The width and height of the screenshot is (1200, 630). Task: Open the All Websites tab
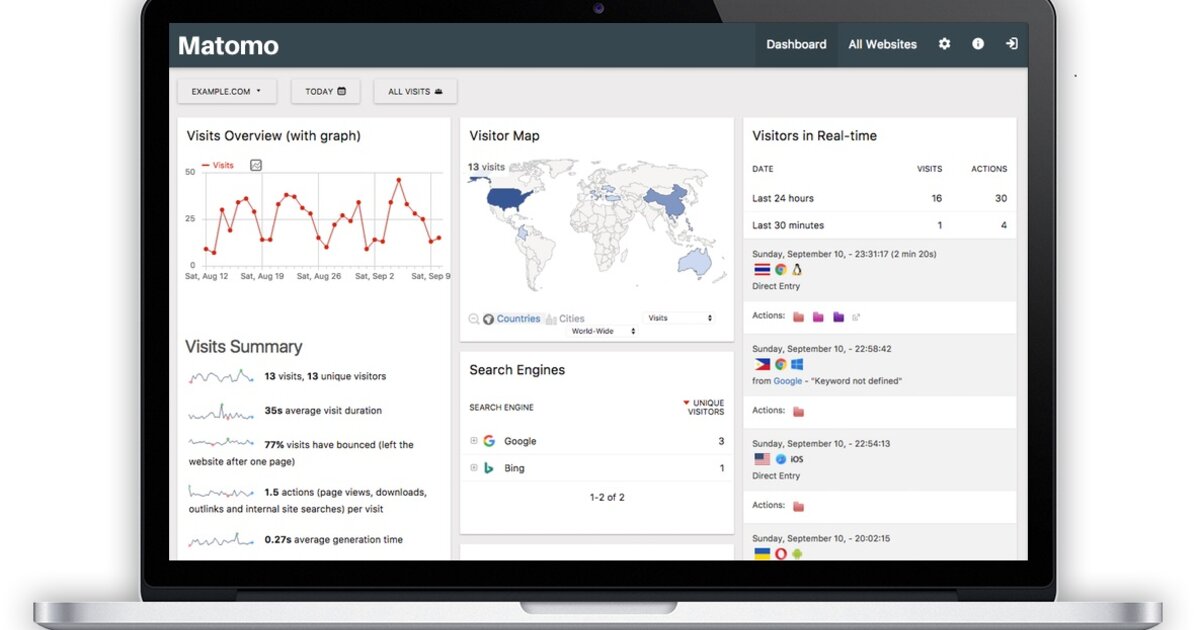(x=882, y=44)
